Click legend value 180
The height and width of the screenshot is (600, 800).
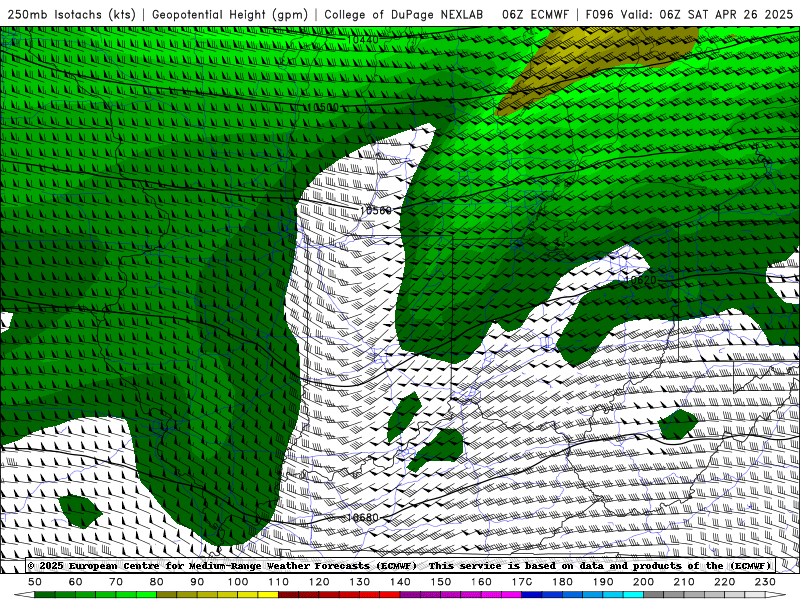[x=562, y=582]
